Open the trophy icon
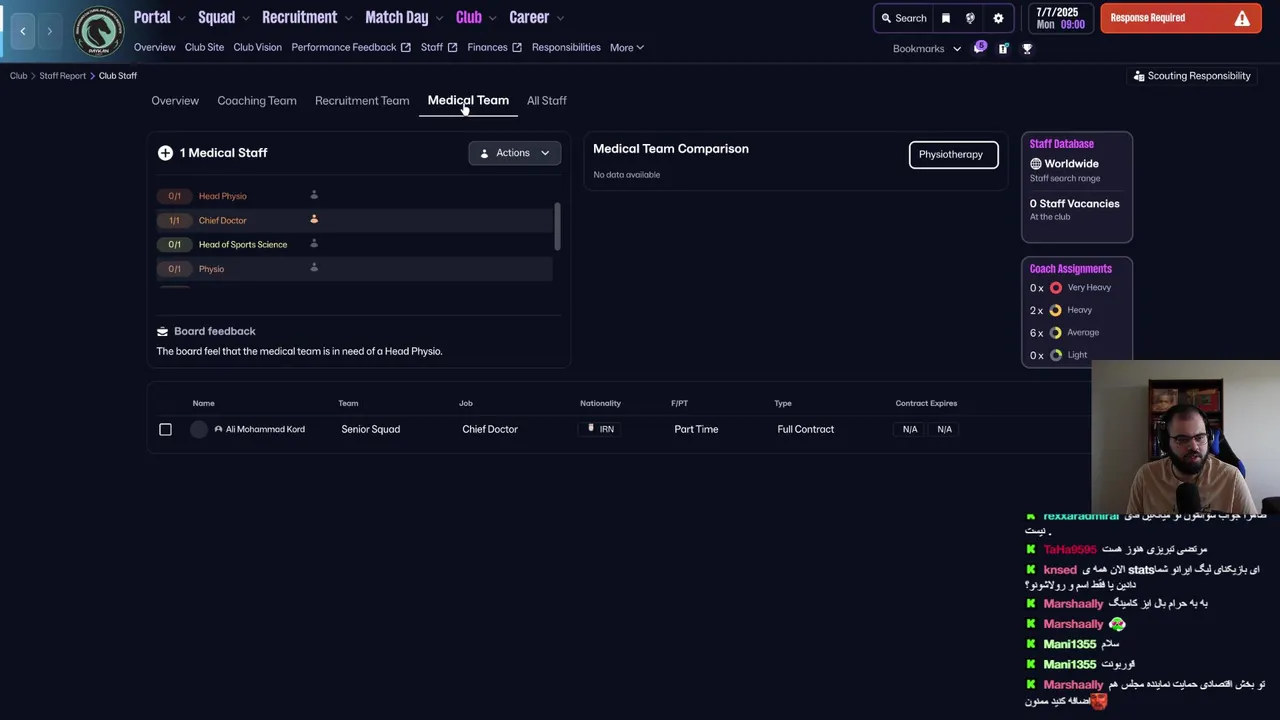1280x720 pixels. point(1026,48)
